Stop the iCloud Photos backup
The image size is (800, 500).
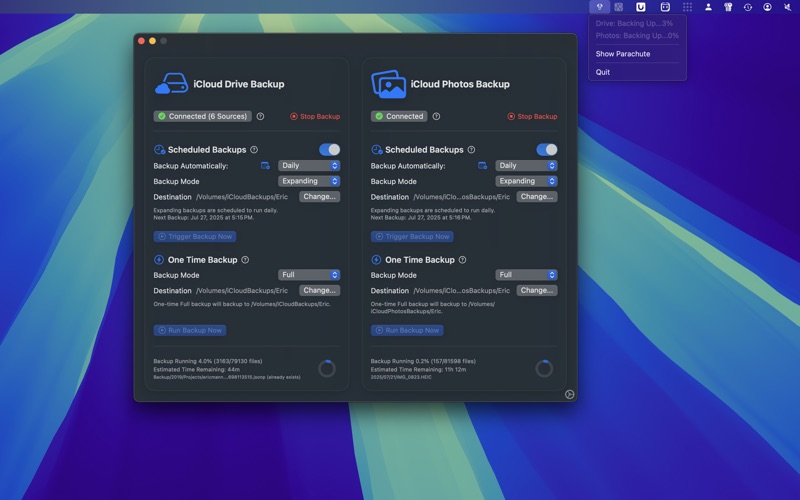[532, 116]
